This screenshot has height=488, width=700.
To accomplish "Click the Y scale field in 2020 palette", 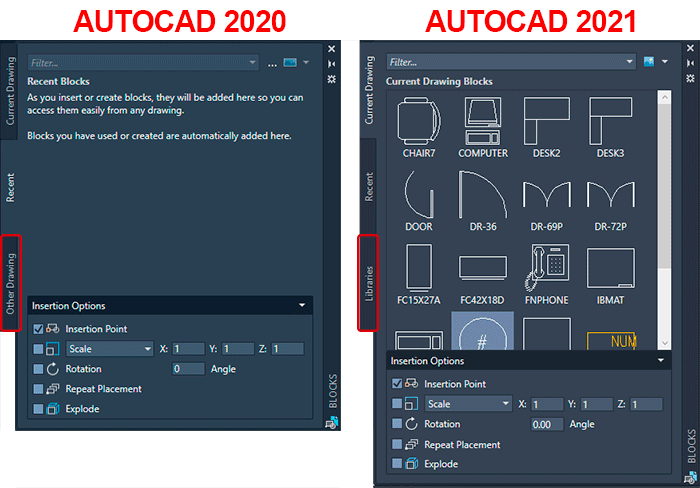I will 238,349.
